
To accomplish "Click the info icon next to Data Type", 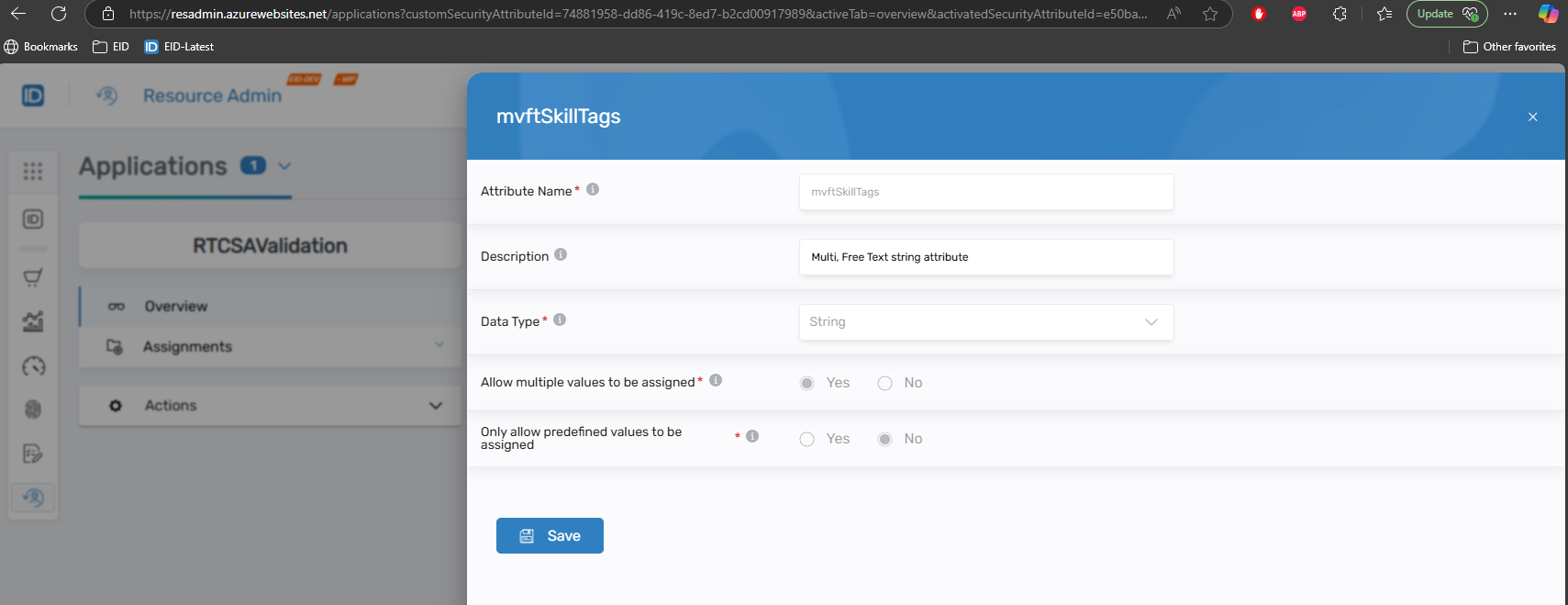I will point(560,319).
